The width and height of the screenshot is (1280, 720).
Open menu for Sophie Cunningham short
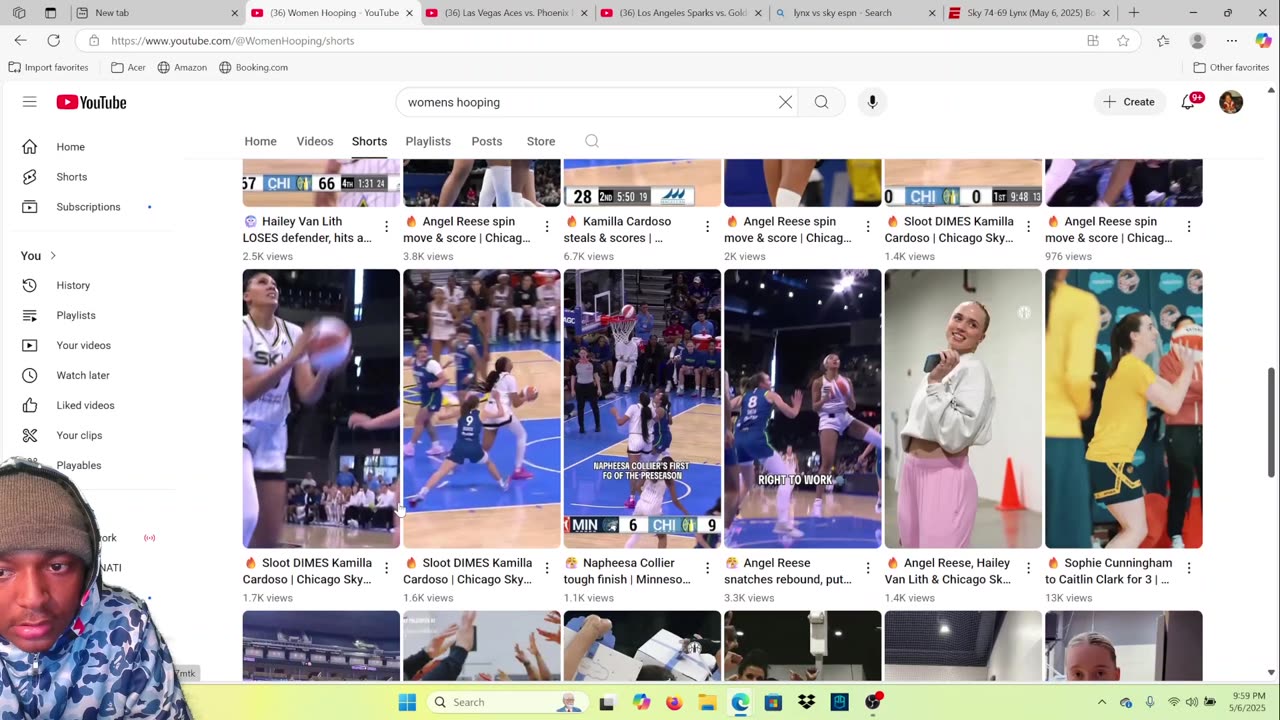1189,568
